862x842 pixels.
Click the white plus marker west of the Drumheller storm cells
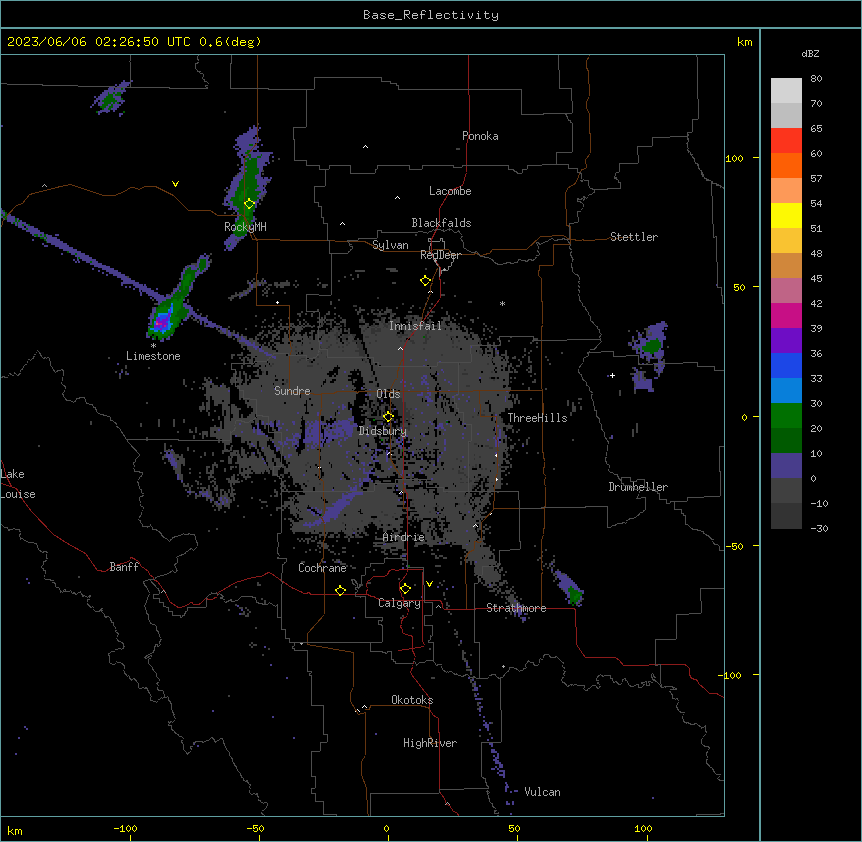(612, 375)
